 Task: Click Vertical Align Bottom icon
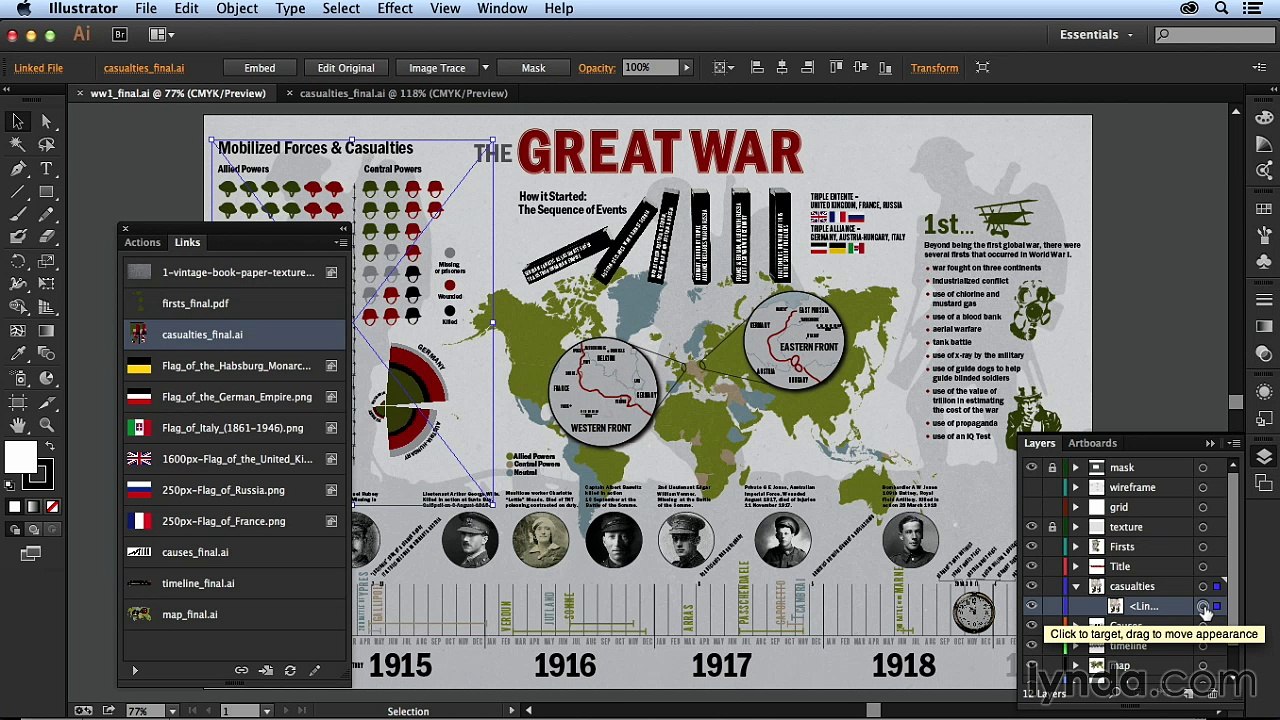point(885,68)
